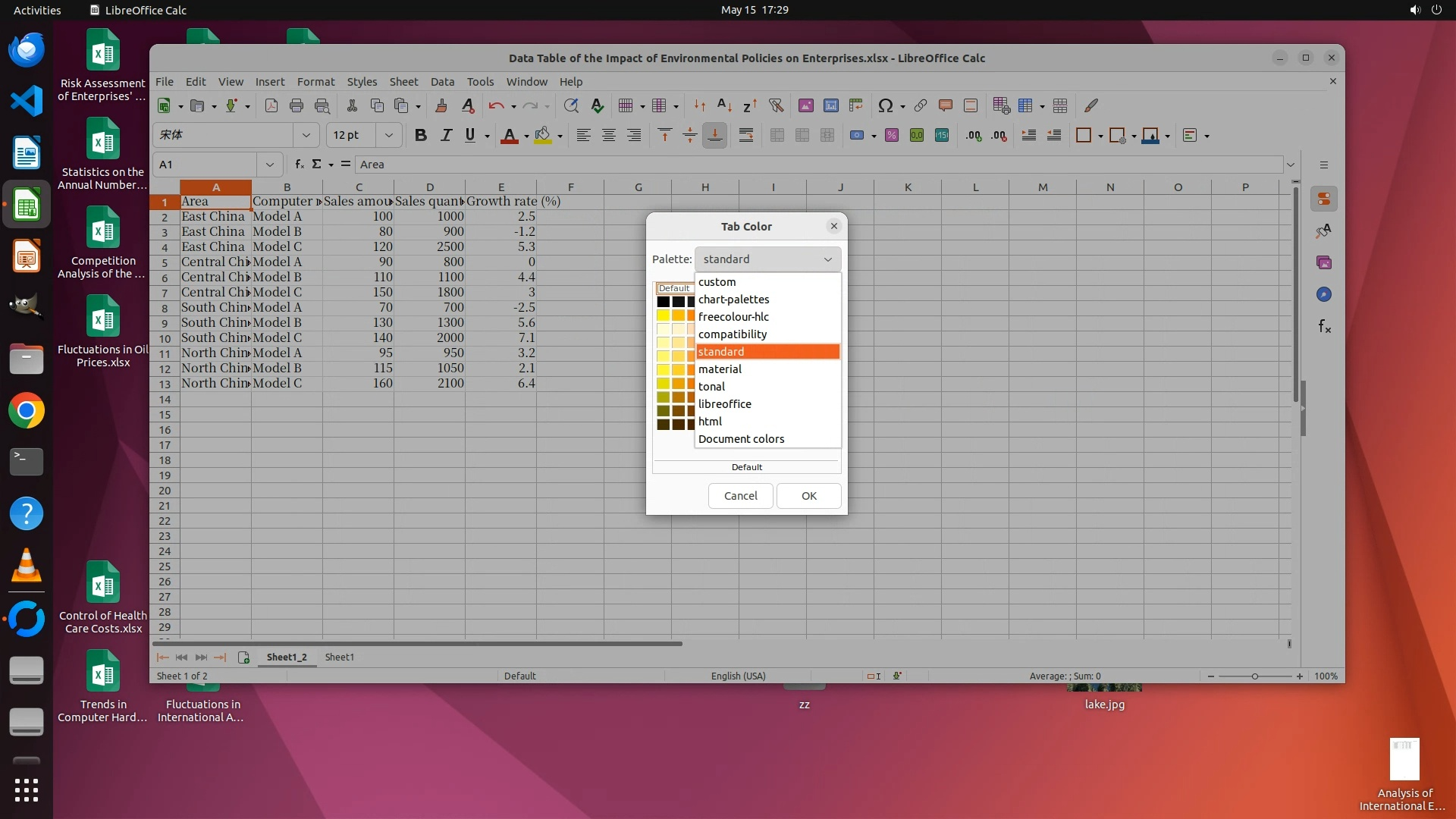Click the Background Color paint bucket icon

pos(541,136)
